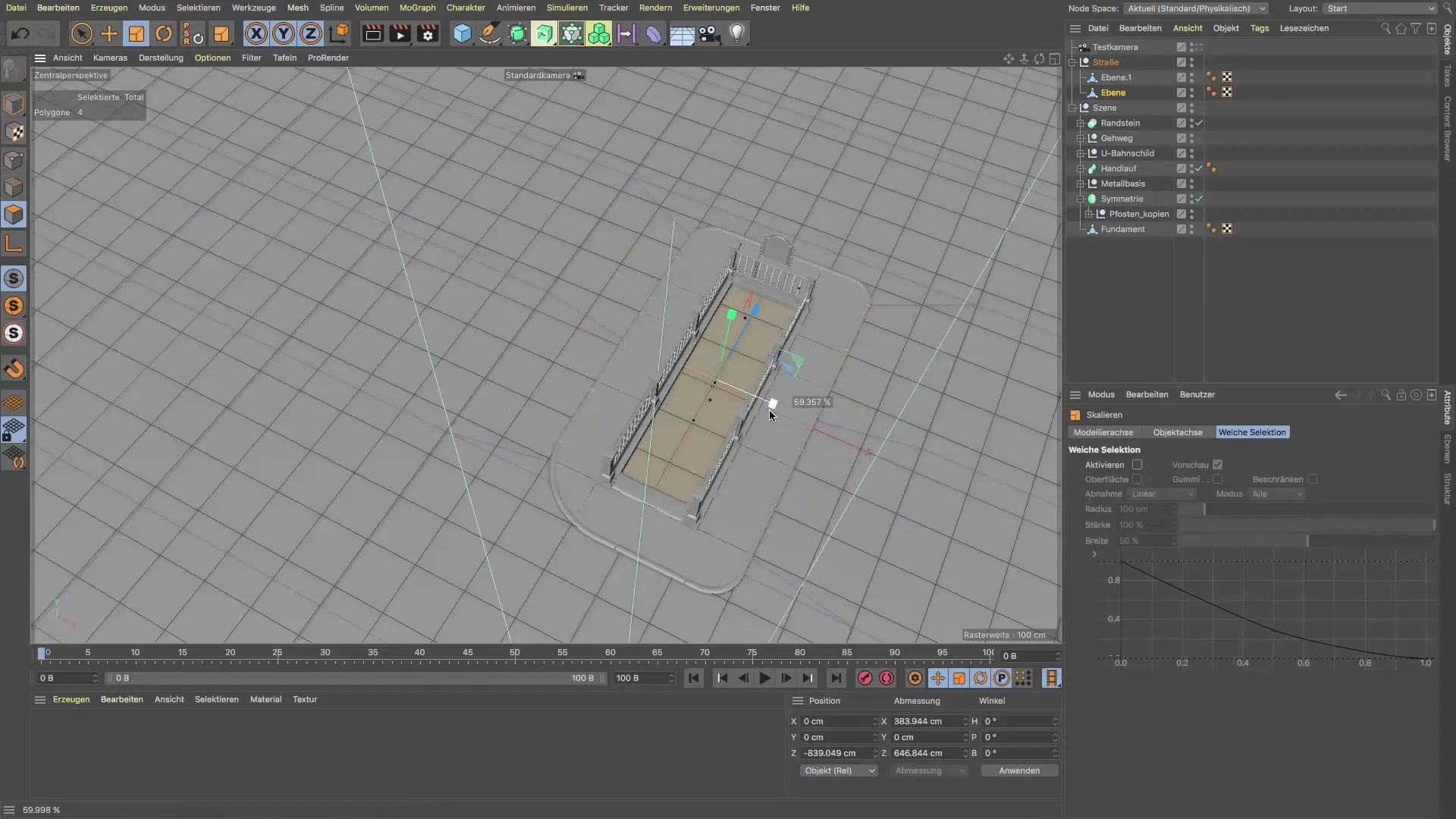Check the Beschränken option

(x=1312, y=479)
